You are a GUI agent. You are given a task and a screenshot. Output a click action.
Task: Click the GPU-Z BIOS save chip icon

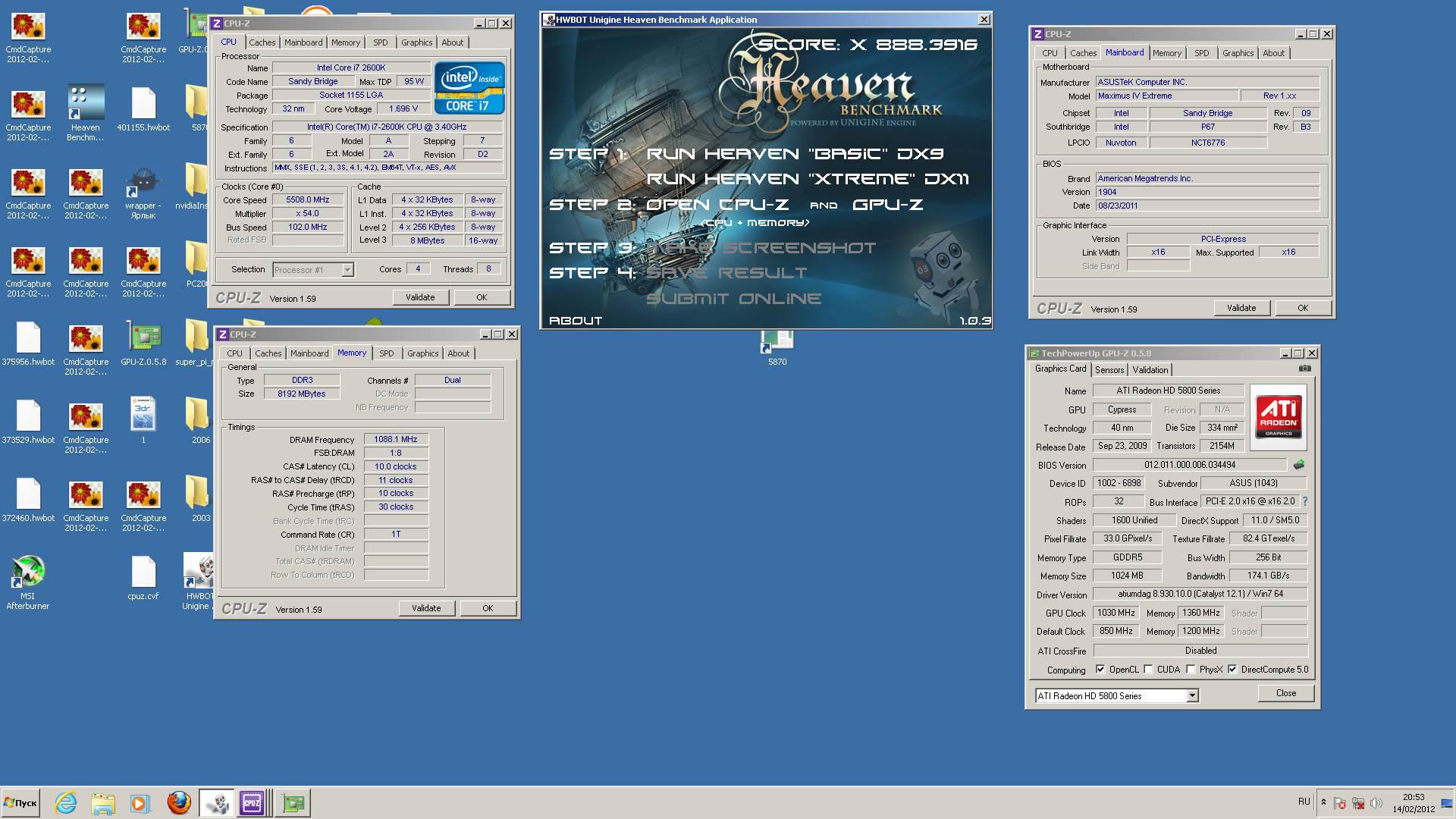pos(1299,465)
